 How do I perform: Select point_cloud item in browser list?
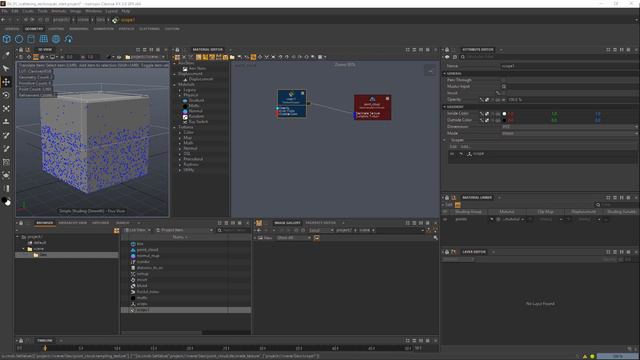point(147,250)
